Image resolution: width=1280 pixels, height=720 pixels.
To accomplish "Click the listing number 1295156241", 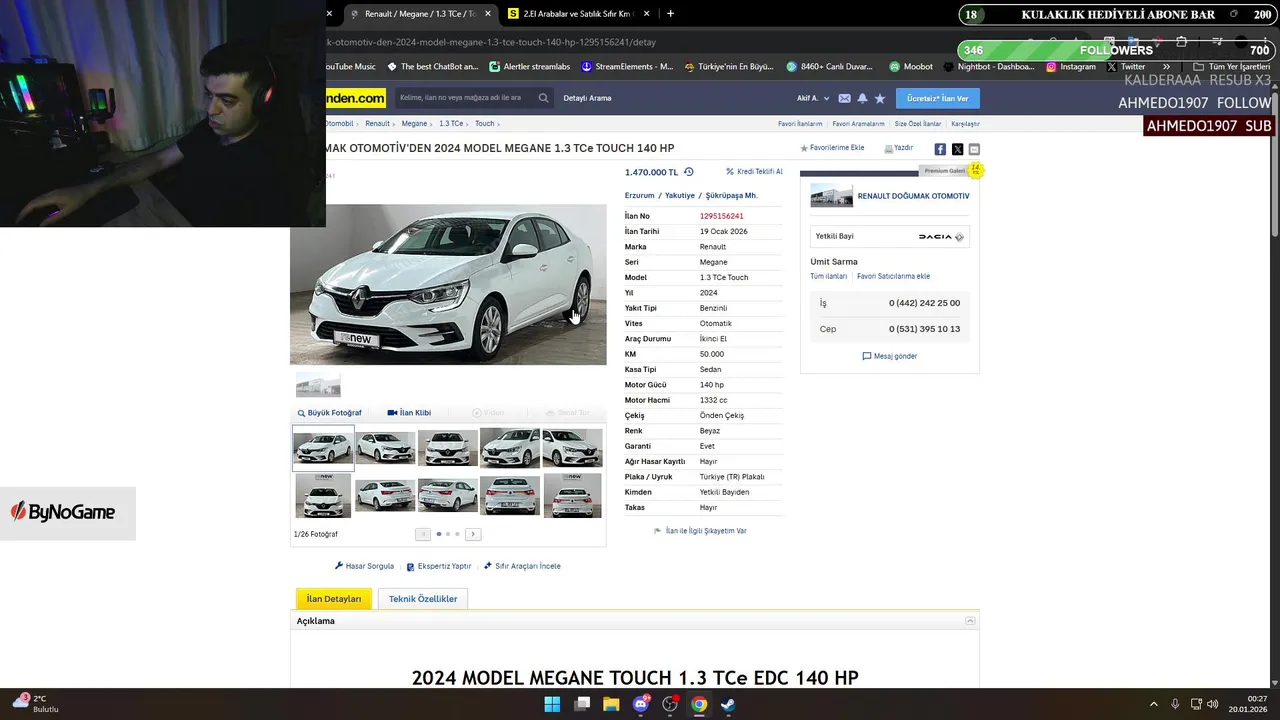I will [x=721, y=216].
